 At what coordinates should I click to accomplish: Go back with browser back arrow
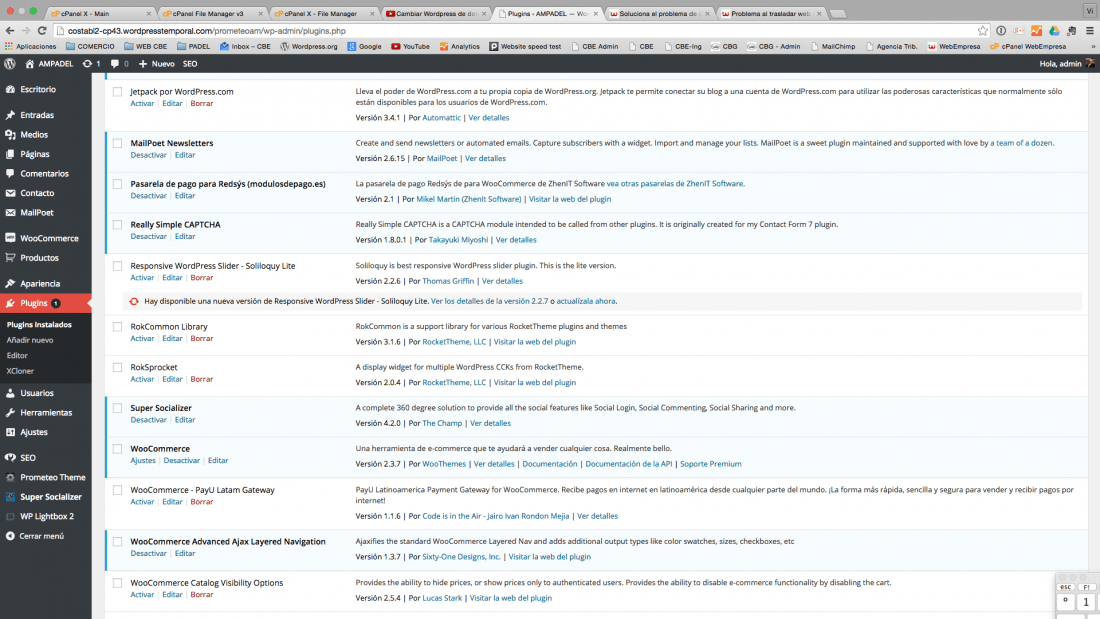click(x=10, y=31)
